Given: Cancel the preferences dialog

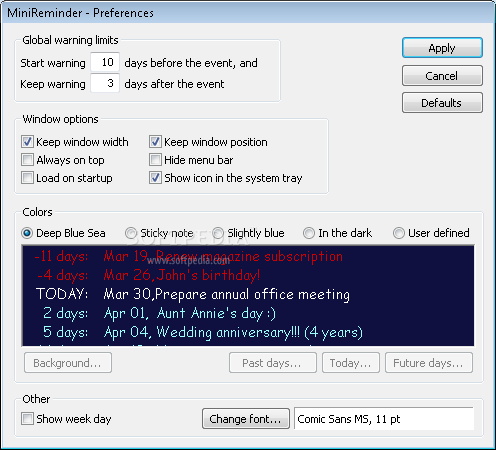Looking at the screenshot, I should [442, 76].
